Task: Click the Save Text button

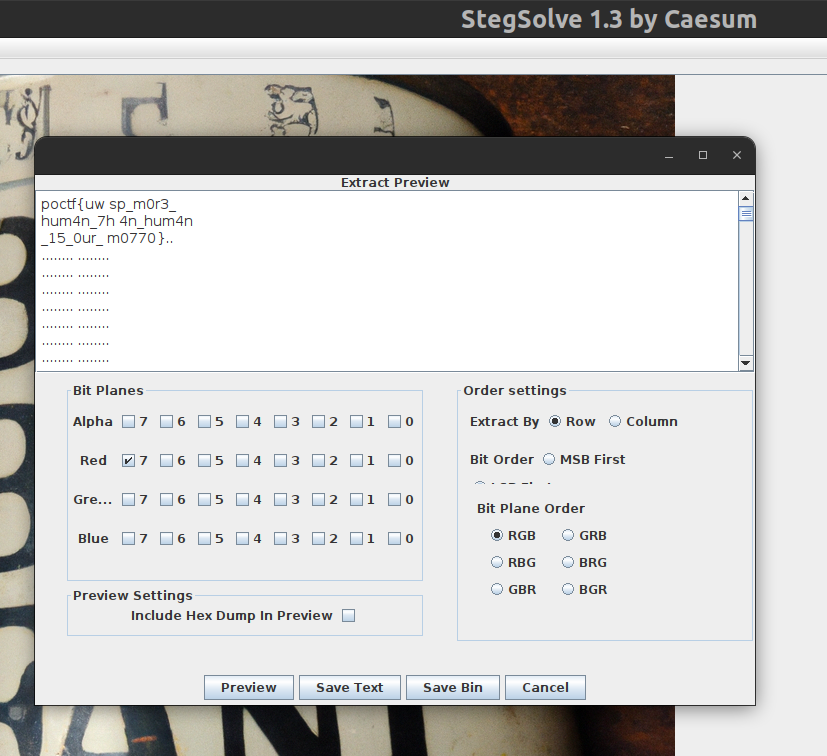Action: tap(350, 687)
